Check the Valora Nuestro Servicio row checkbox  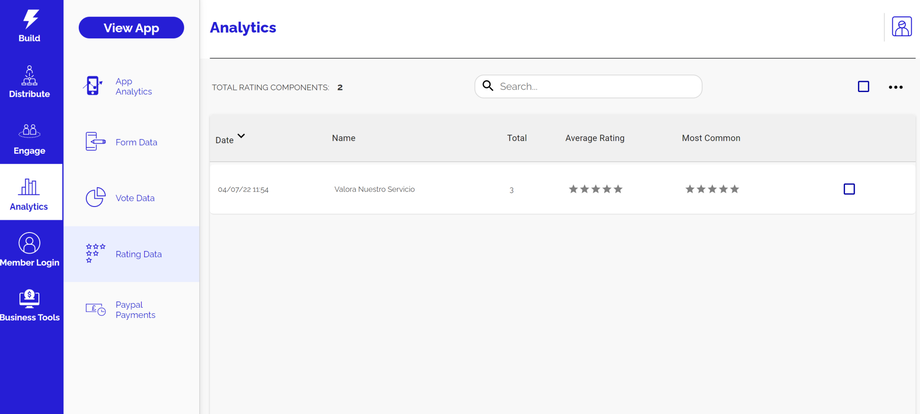(x=849, y=189)
